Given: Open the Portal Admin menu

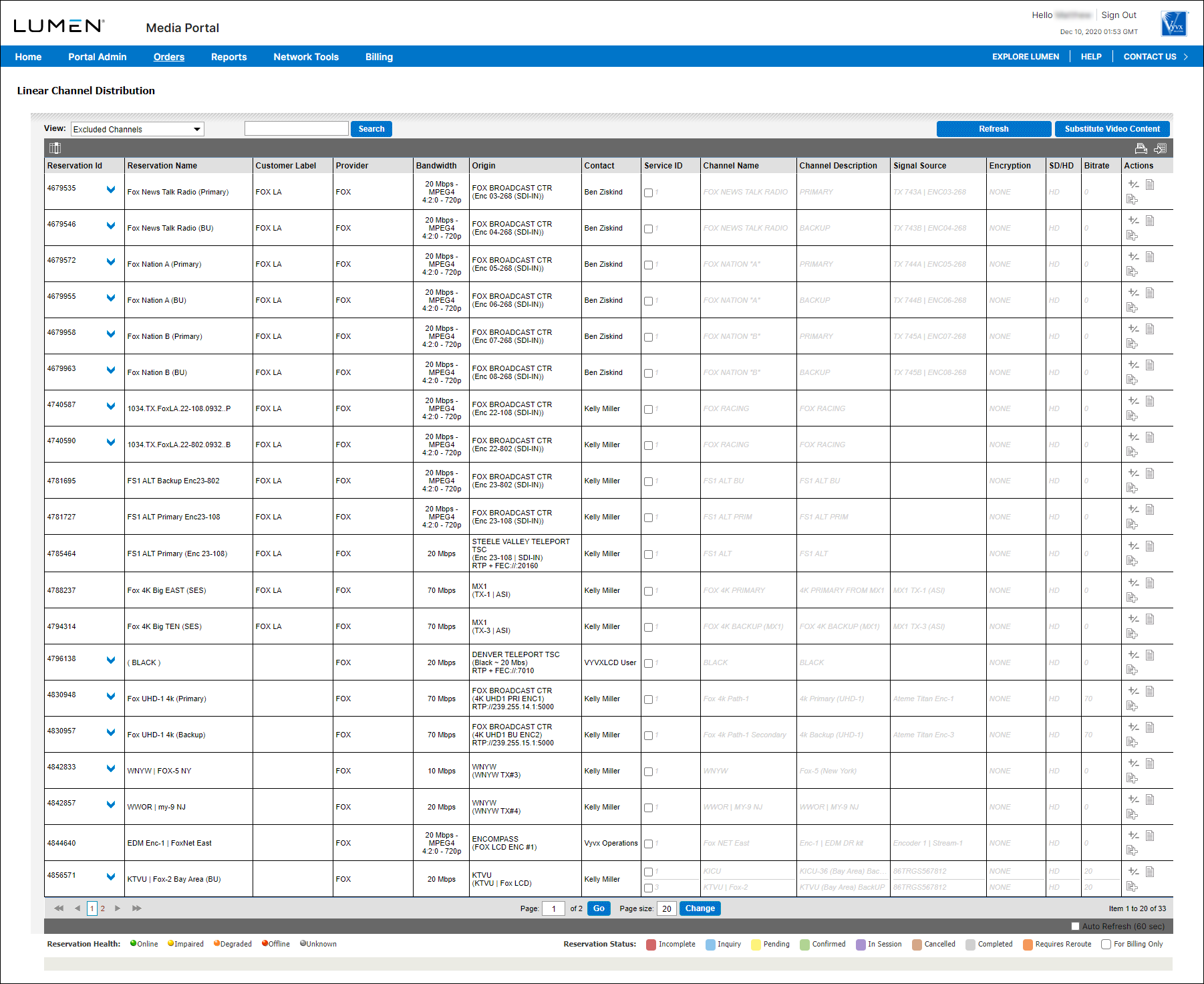Looking at the screenshot, I should tap(98, 57).
